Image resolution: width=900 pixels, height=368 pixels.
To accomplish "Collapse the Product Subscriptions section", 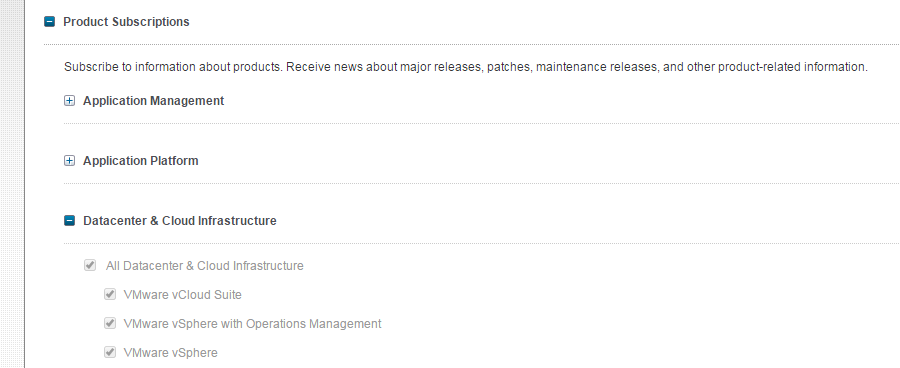I will [x=49, y=22].
